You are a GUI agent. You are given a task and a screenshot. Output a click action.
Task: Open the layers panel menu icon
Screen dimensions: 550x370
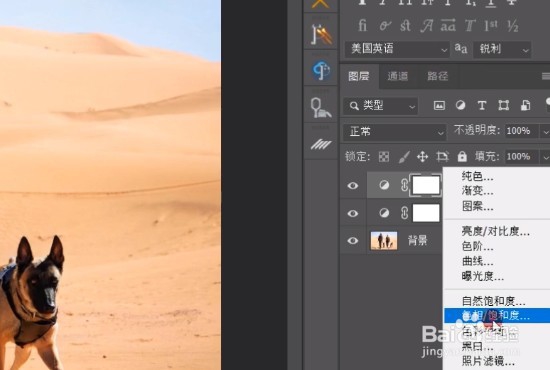[x=546, y=76]
